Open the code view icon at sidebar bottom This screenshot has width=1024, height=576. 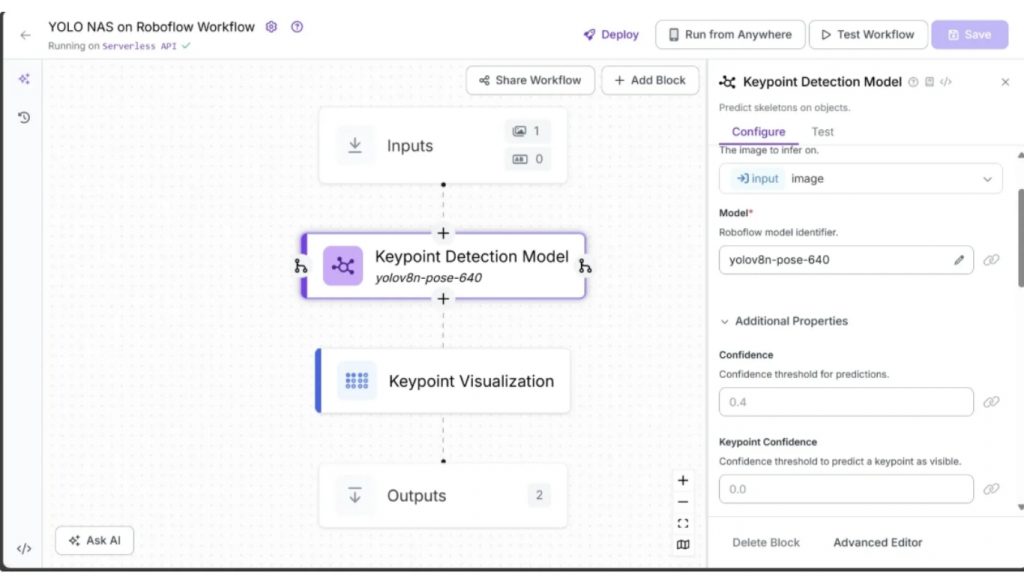click(25, 549)
